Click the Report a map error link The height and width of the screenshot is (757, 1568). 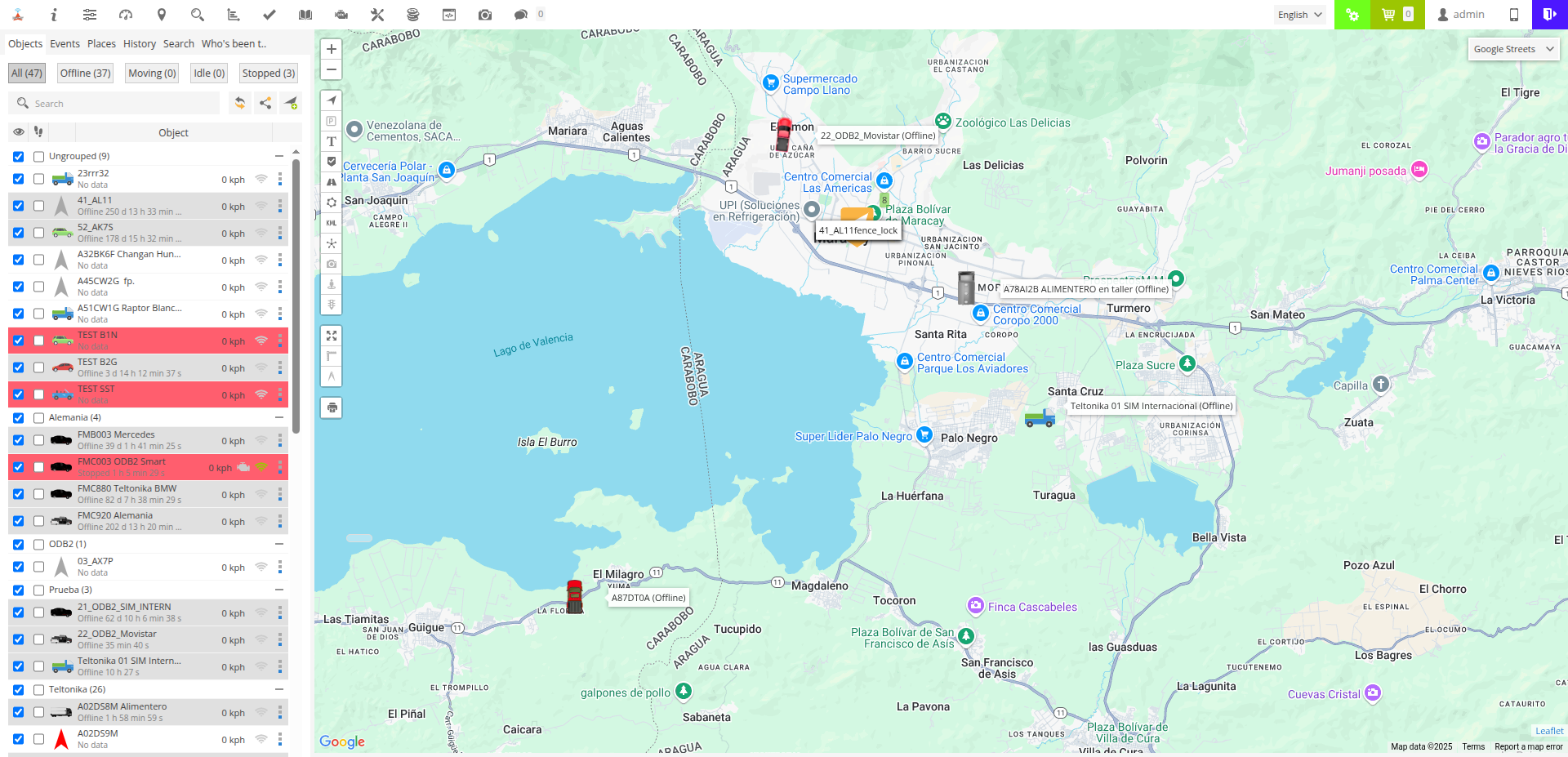point(1528,746)
